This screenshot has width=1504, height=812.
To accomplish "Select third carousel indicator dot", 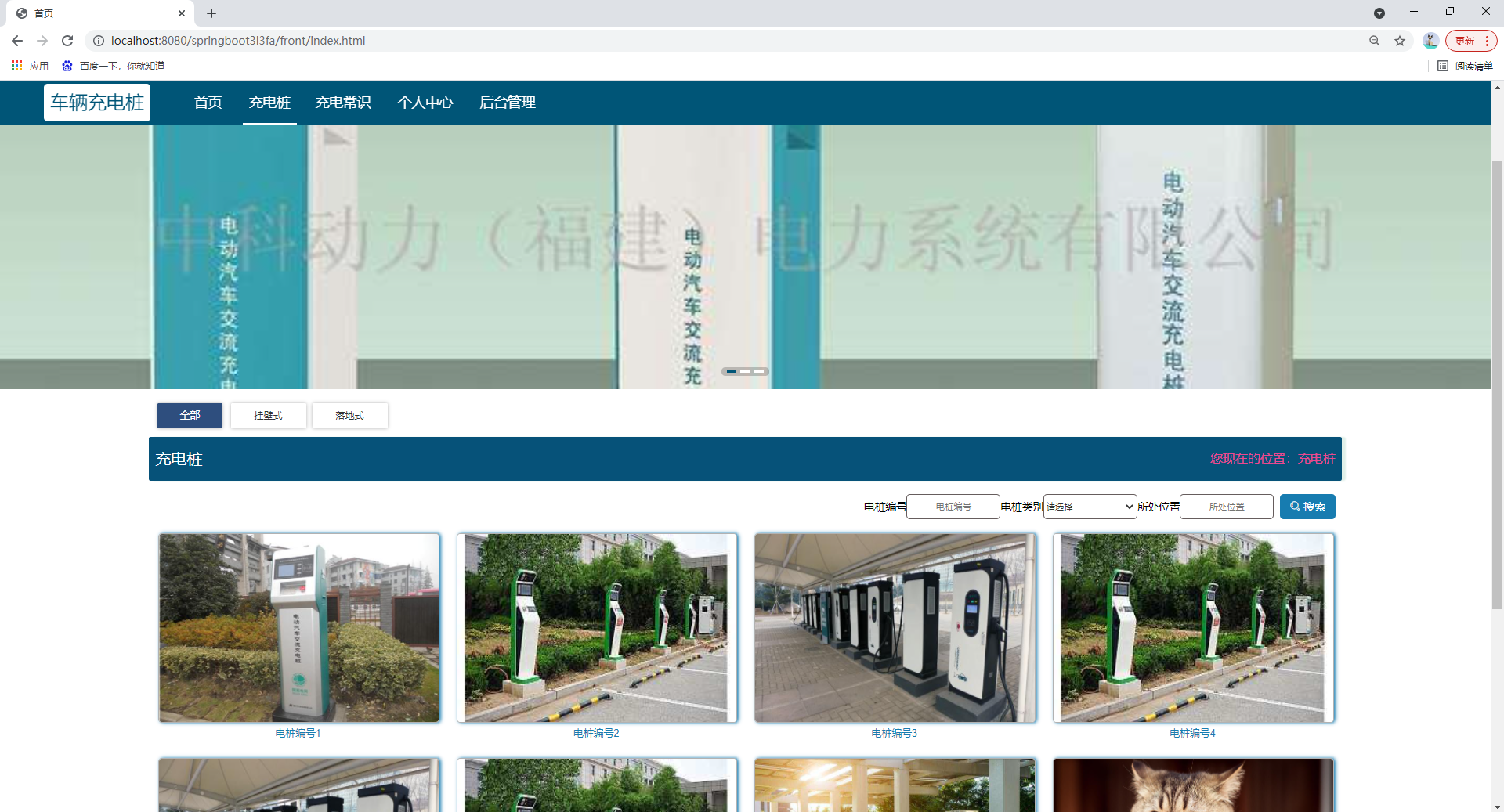I will (x=759, y=371).
